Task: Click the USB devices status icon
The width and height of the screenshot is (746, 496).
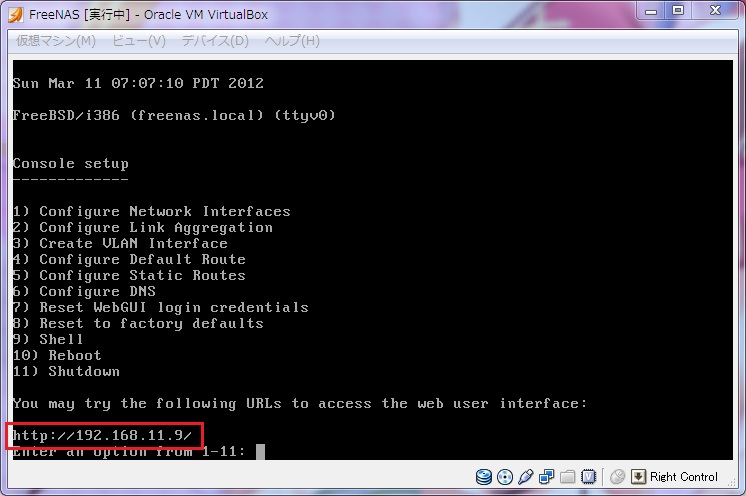Action: click(525, 477)
